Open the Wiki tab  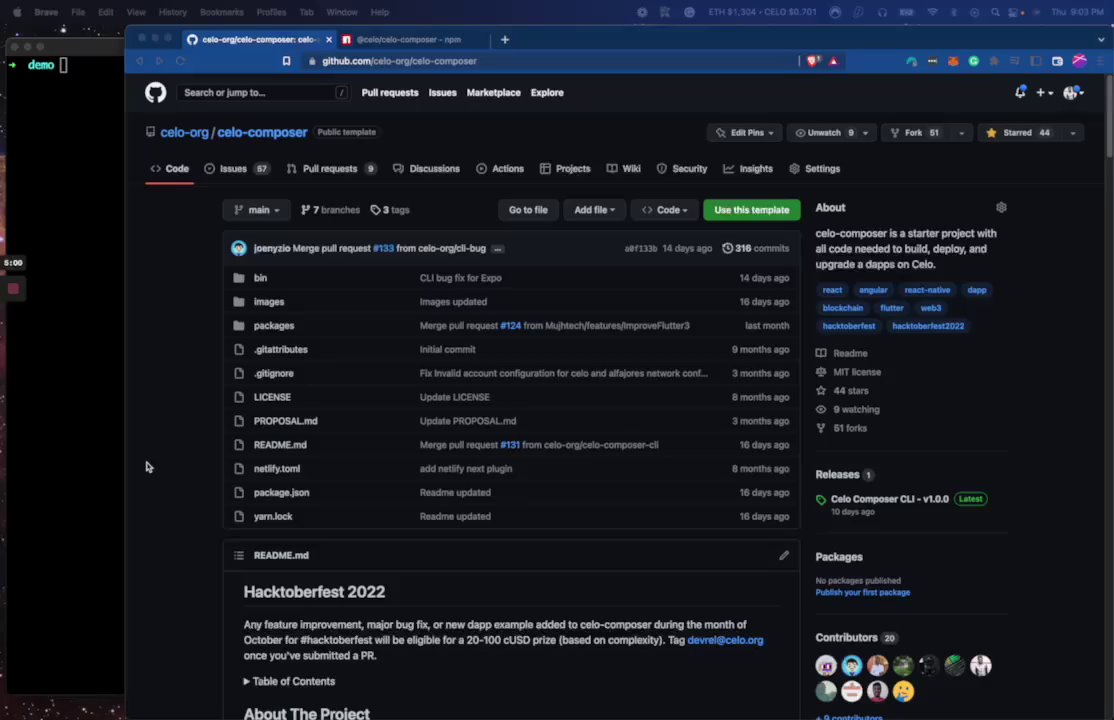[623, 168]
